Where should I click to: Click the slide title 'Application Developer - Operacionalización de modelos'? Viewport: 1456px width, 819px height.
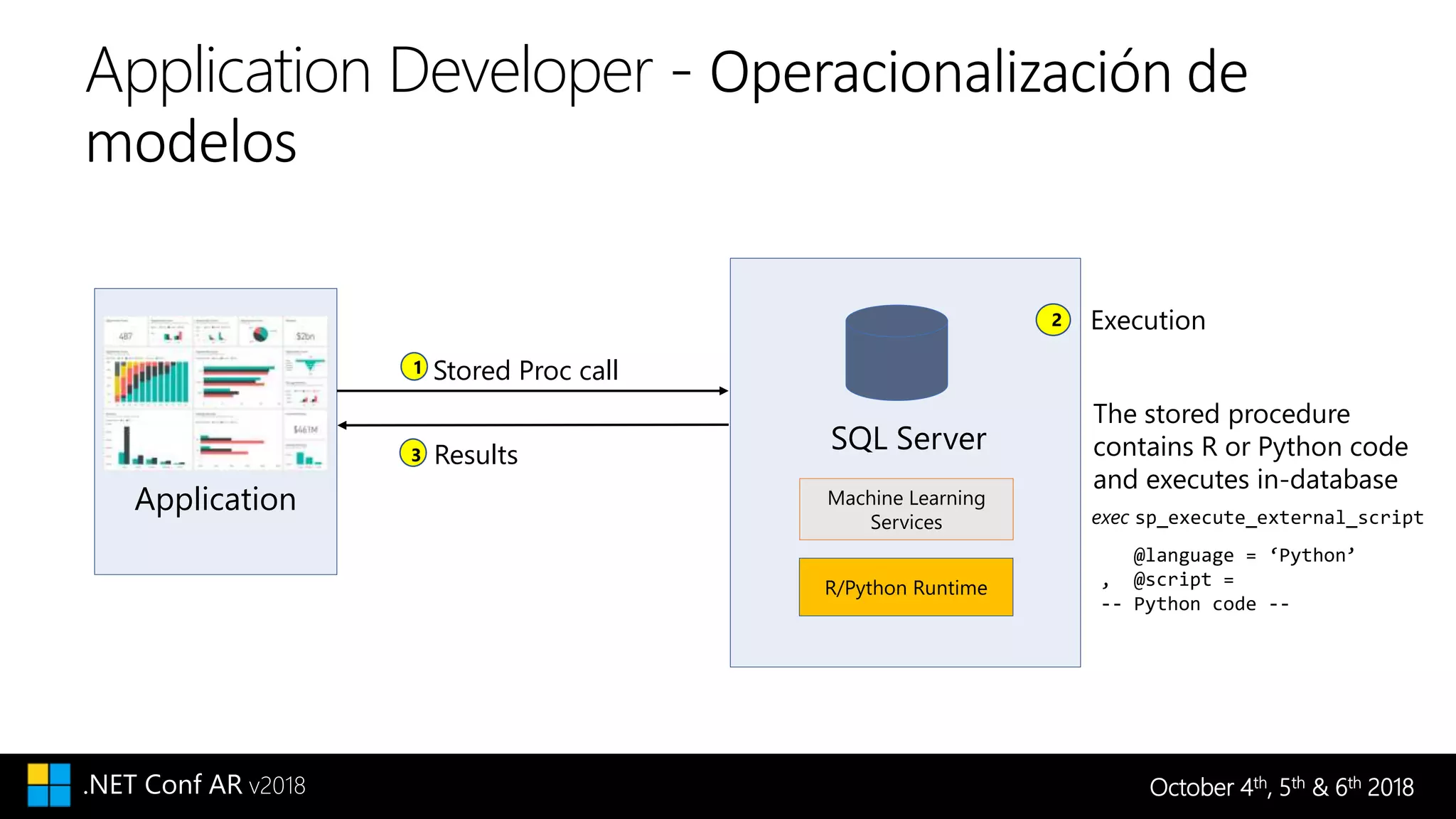(x=666, y=105)
